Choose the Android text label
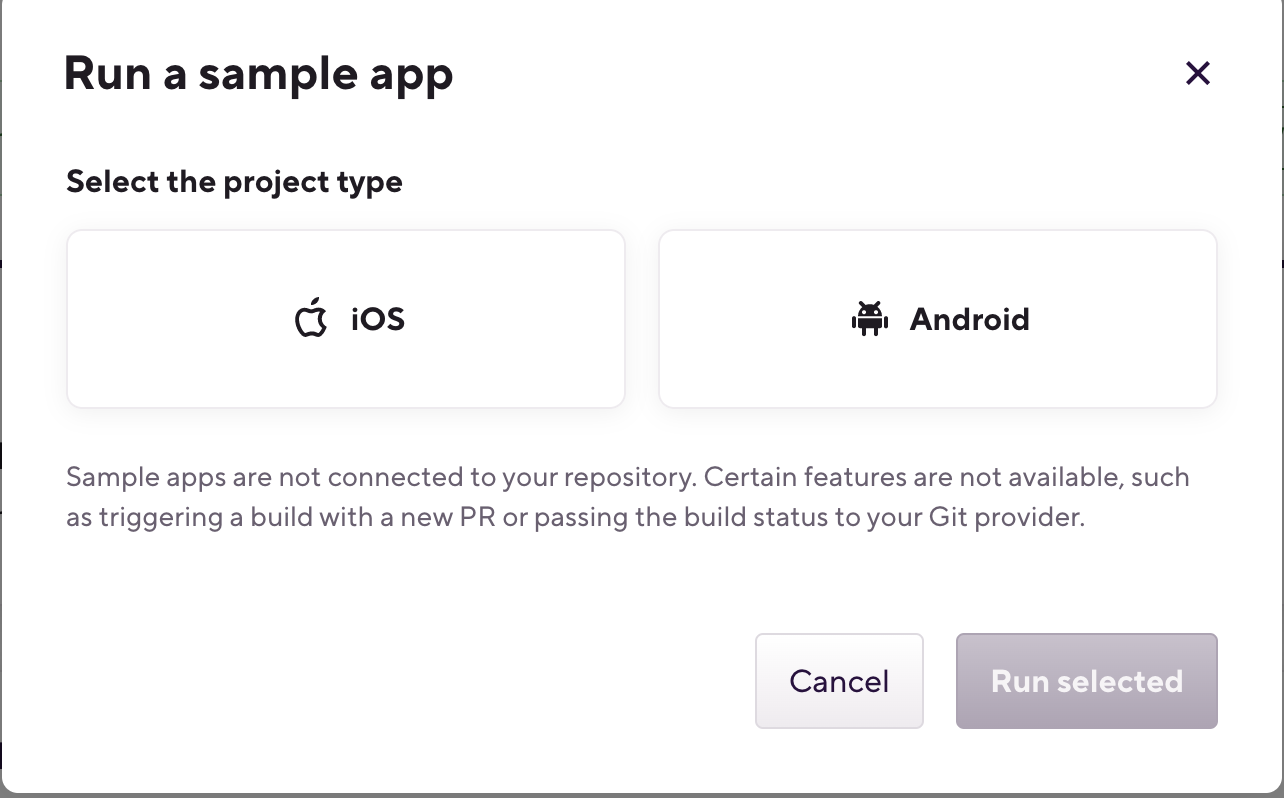The height and width of the screenshot is (798, 1284). (x=969, y=319)
